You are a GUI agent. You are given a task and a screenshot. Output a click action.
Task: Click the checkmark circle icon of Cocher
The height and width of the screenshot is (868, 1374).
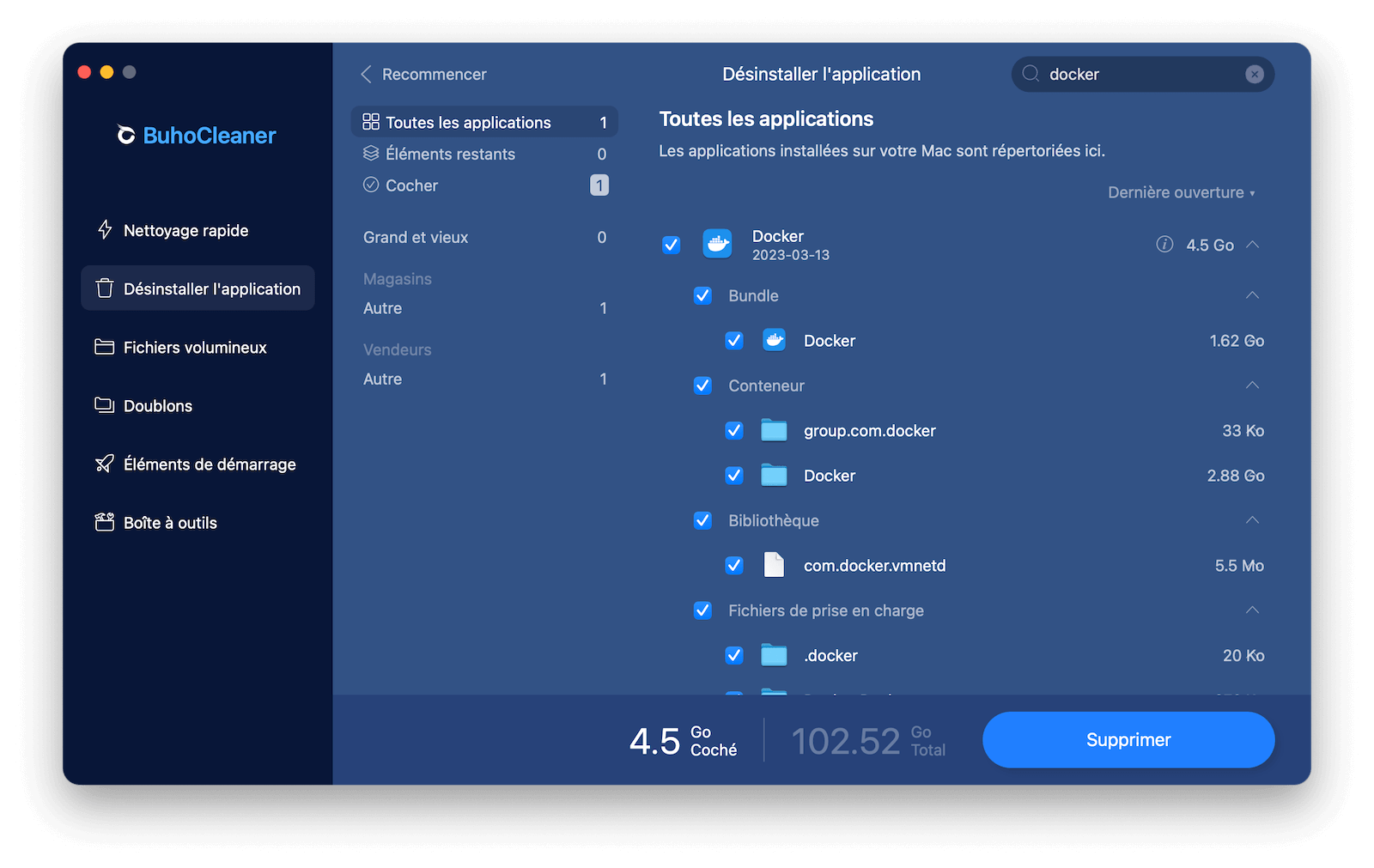click(x=371, y=185)
